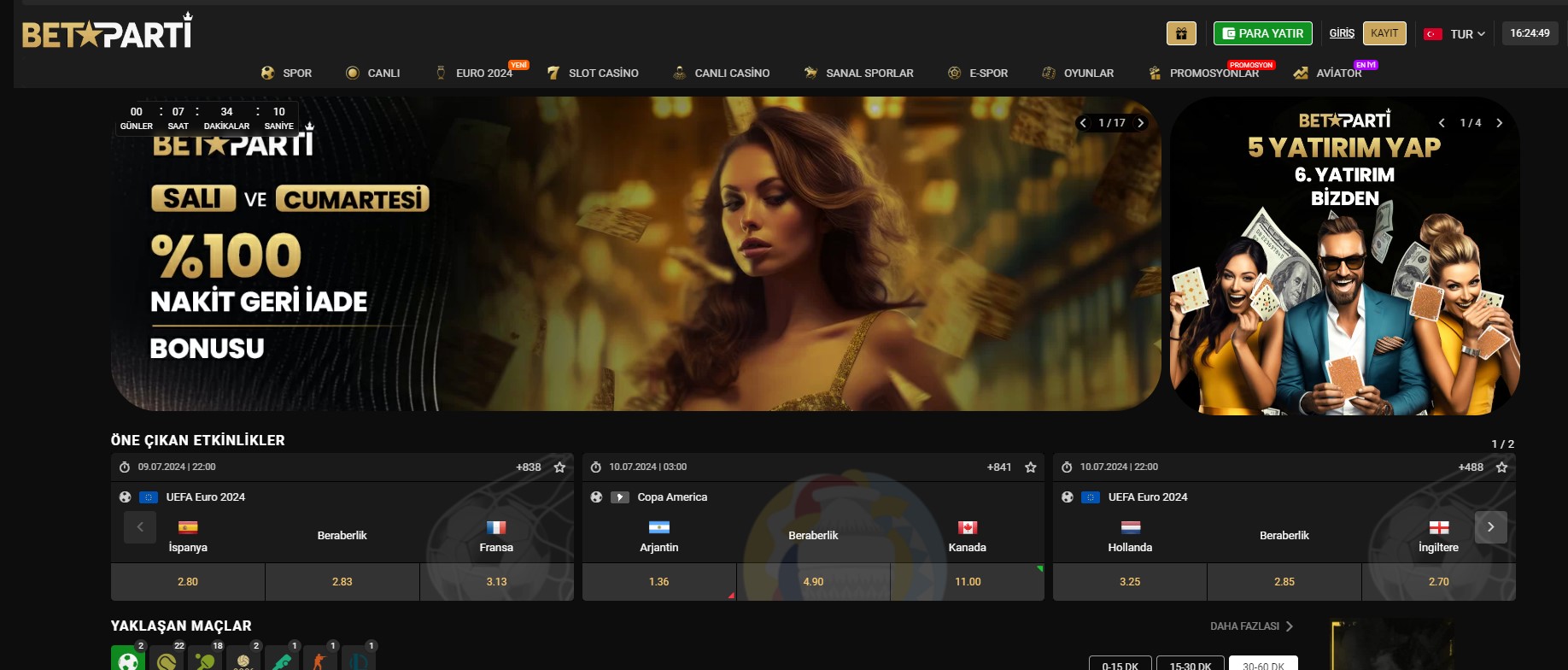Expand +838 markets for İspanya-Fransa
The image size is (1568, 670).
(529, 467)
